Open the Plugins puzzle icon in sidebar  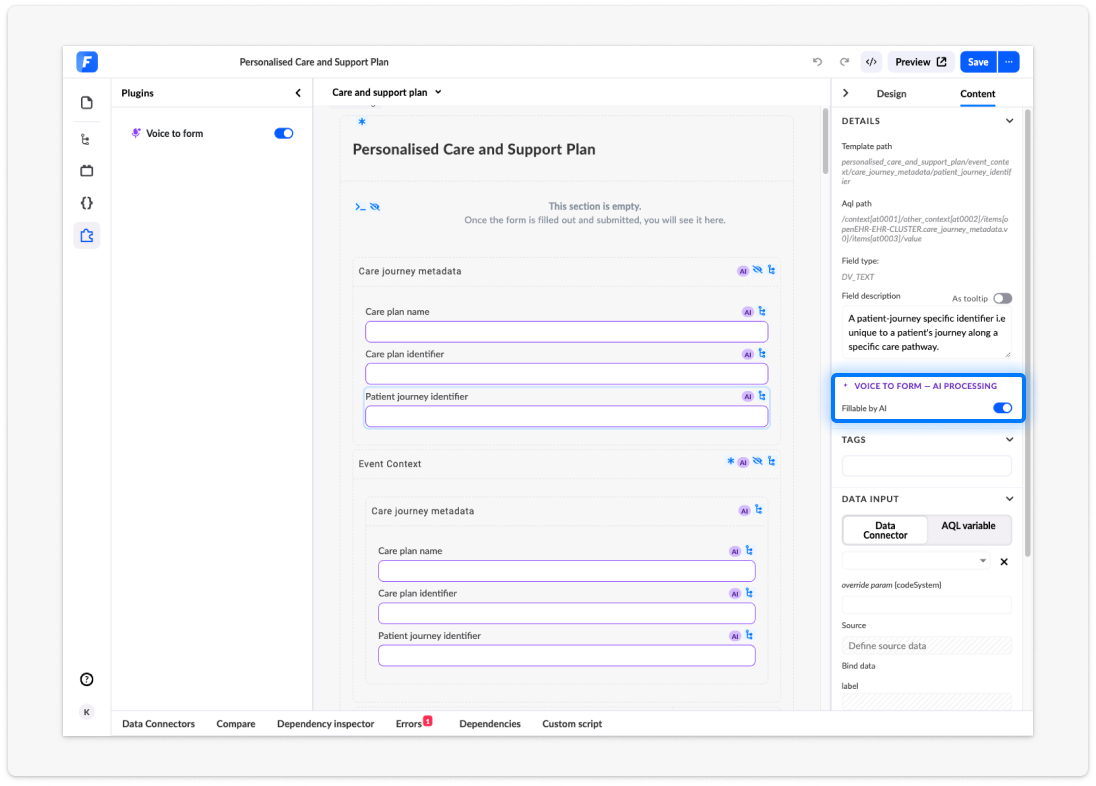click(x=87, y=236)
